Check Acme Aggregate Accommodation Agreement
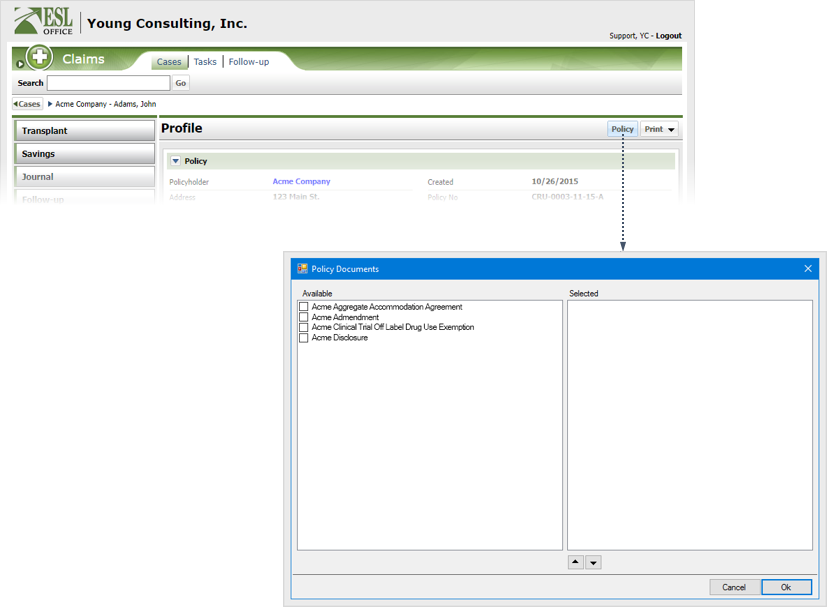 click(304, 307)
